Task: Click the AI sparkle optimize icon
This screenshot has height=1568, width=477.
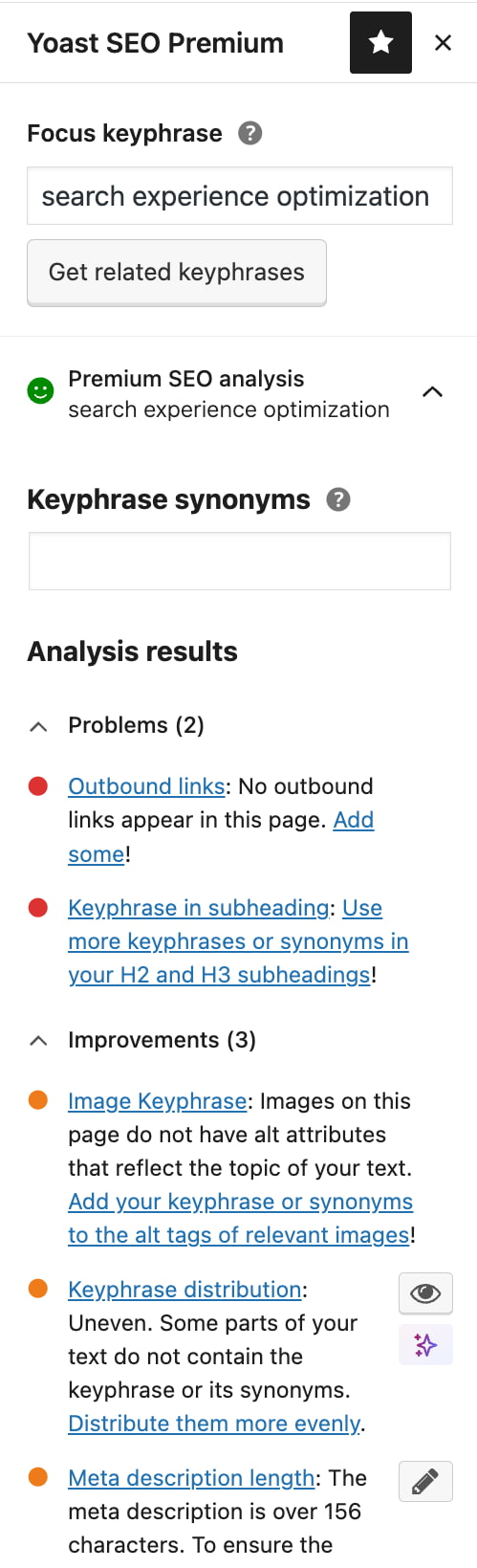Action: click(425, 1345)
